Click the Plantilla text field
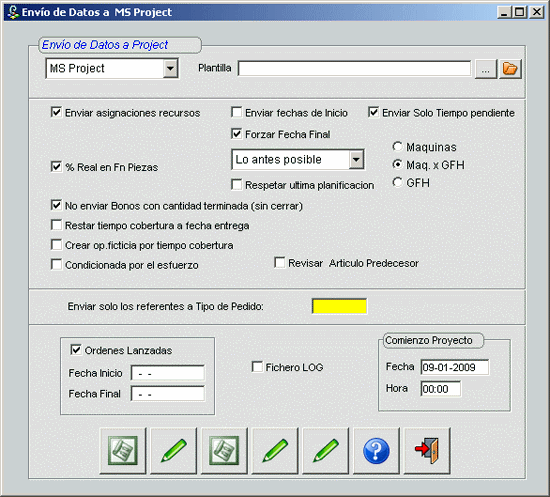Image resolution: width=550 pixels, height=497 pixels. tap(354, 68)
